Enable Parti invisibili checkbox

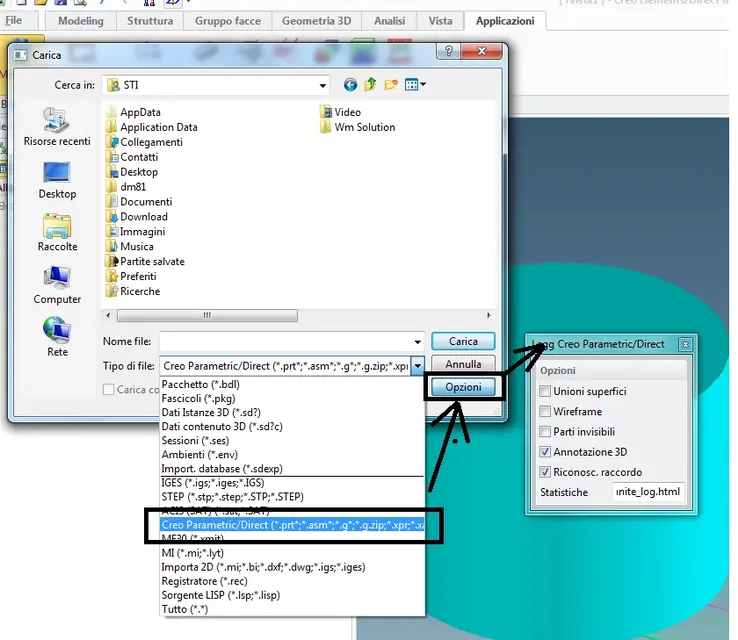545,432
